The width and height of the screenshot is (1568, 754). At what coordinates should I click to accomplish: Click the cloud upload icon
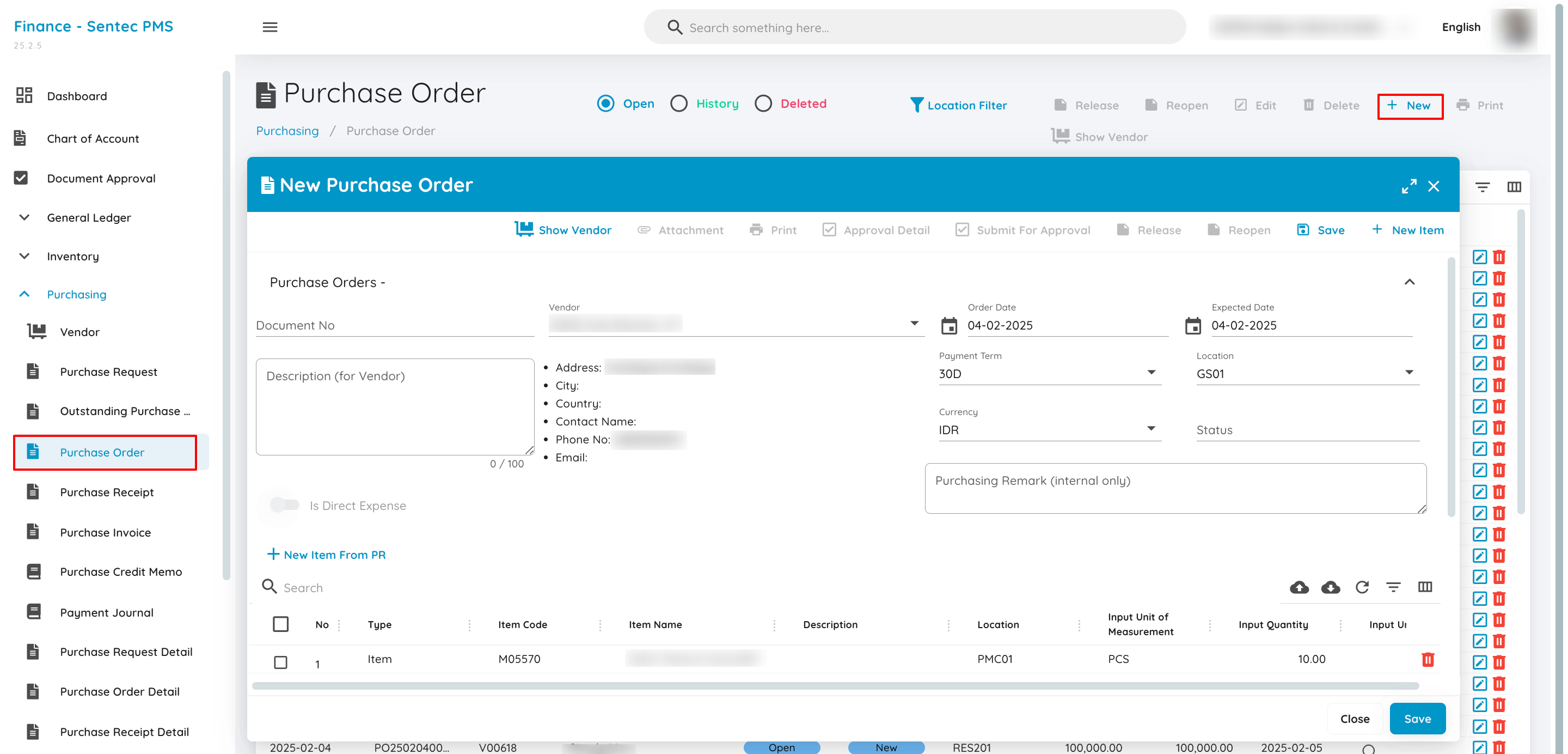click(1299, 587)
